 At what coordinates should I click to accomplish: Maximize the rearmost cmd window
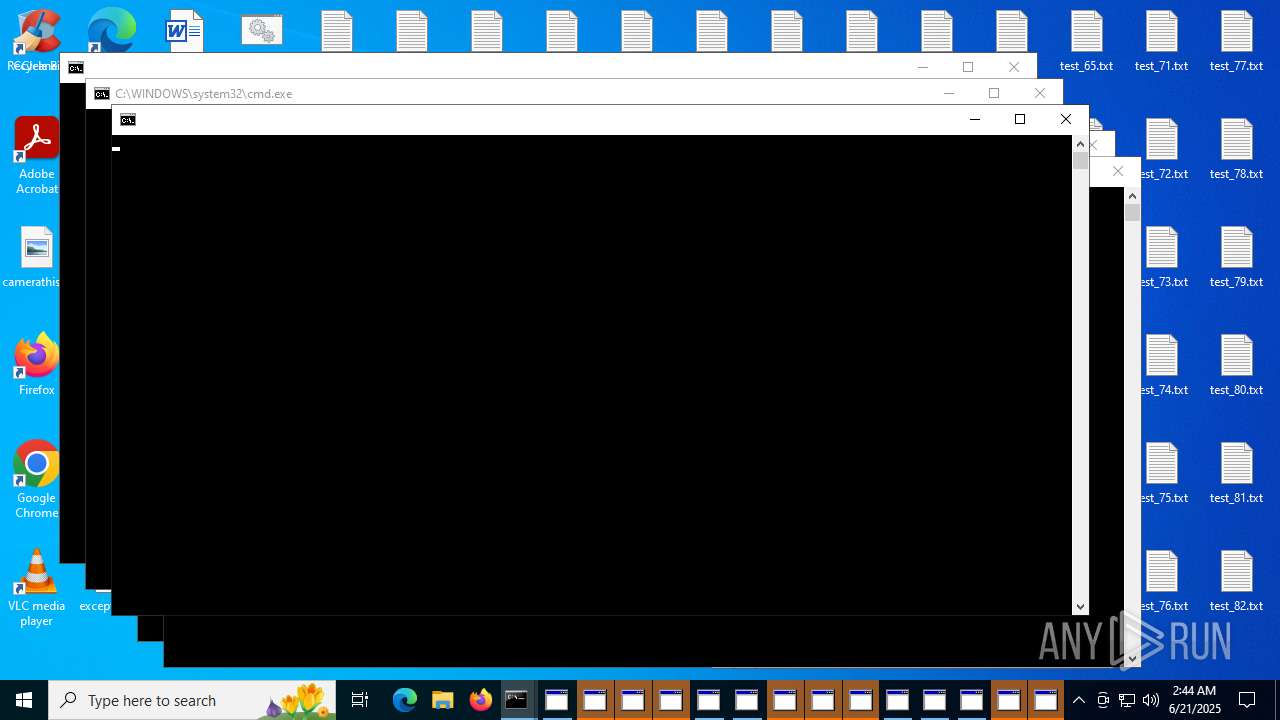pyautogui.click(x=968, y=67)
